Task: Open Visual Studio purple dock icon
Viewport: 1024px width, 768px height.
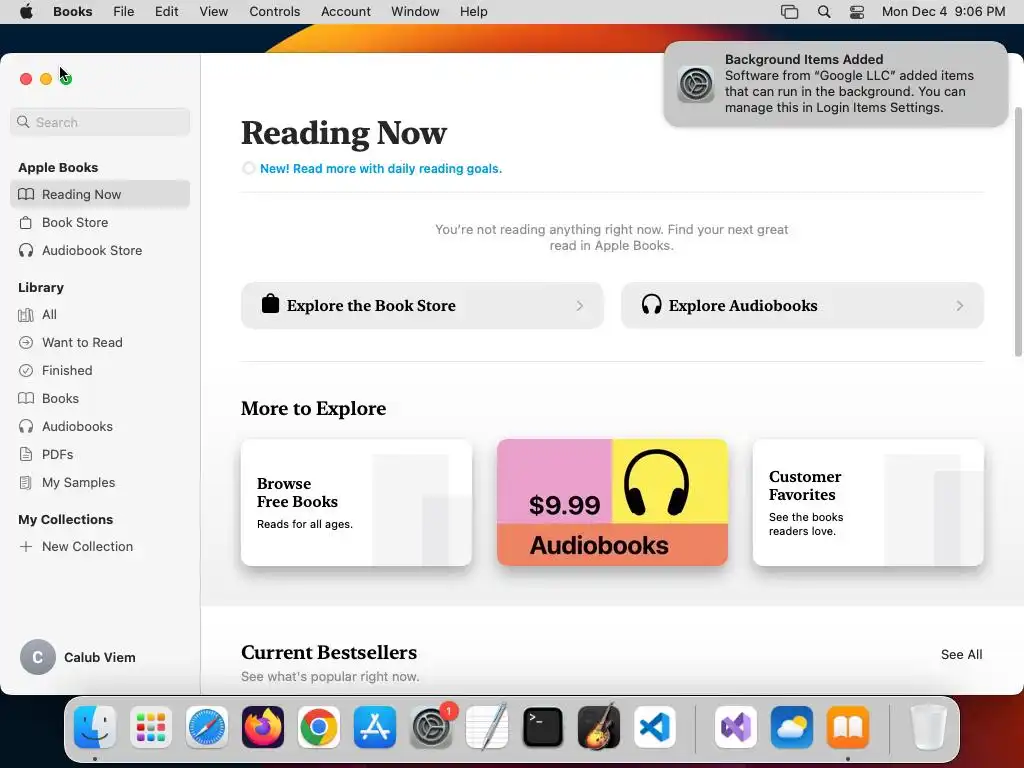Action: tap(736, 727)
